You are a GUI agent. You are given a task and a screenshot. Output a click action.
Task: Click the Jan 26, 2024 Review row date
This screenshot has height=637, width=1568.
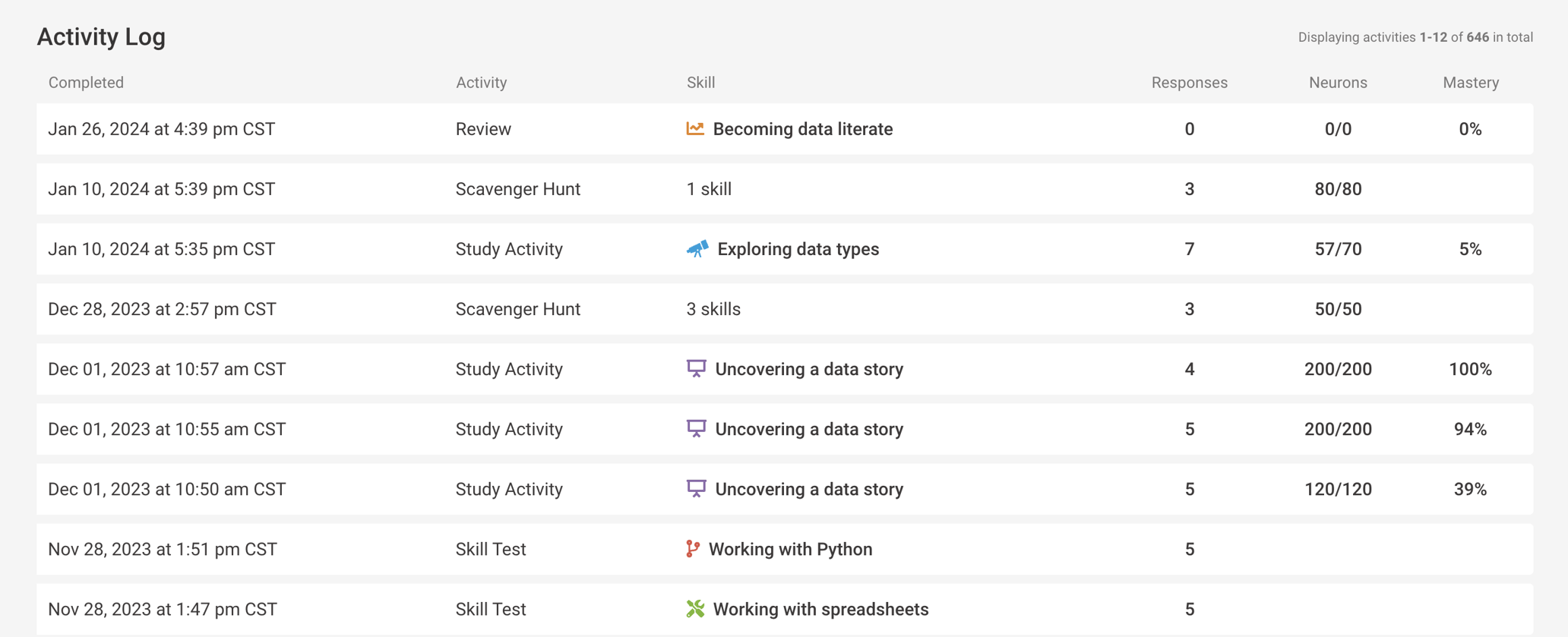[161, 129]
